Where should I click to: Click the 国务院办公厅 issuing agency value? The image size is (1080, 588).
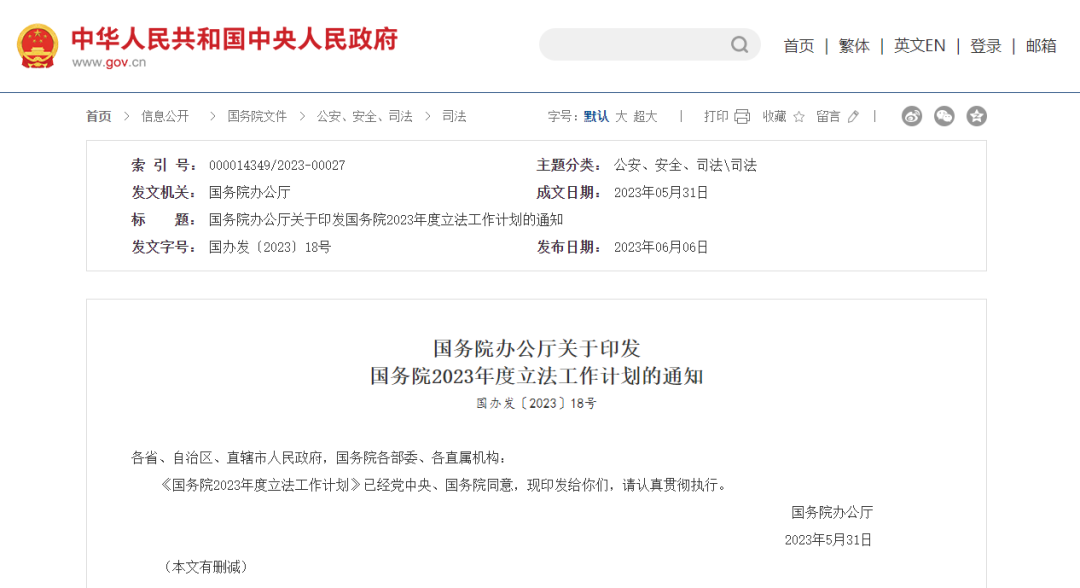pyautogui.click(x=249, y=193)
